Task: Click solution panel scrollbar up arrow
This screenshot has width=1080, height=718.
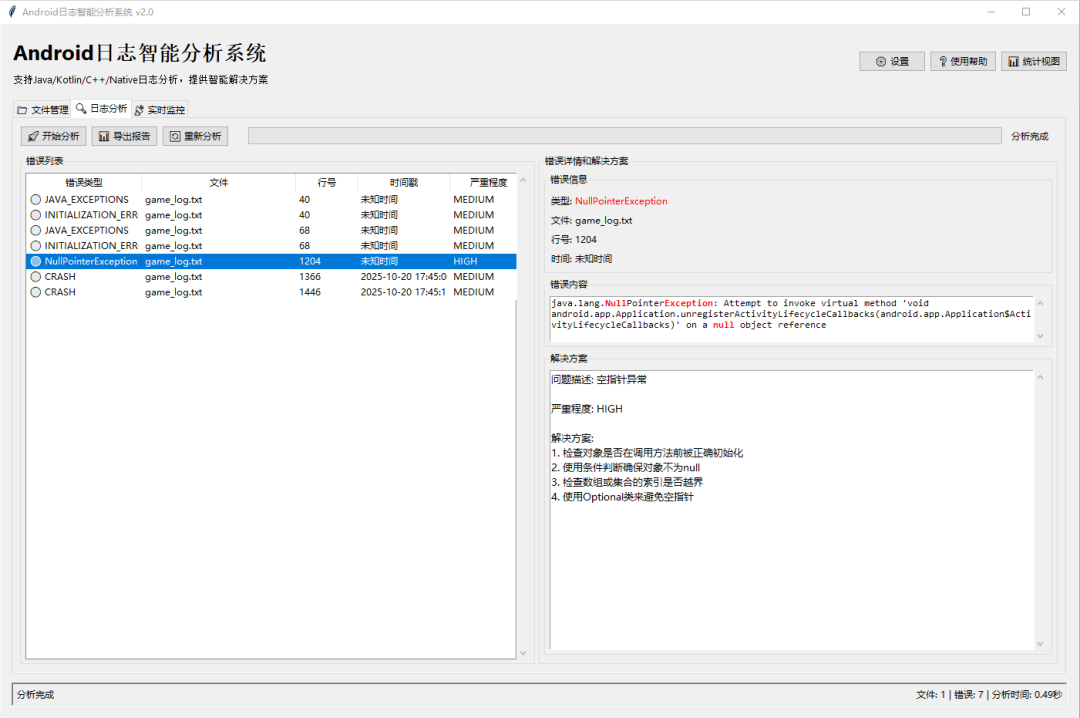Action: tap(1040, 378)
